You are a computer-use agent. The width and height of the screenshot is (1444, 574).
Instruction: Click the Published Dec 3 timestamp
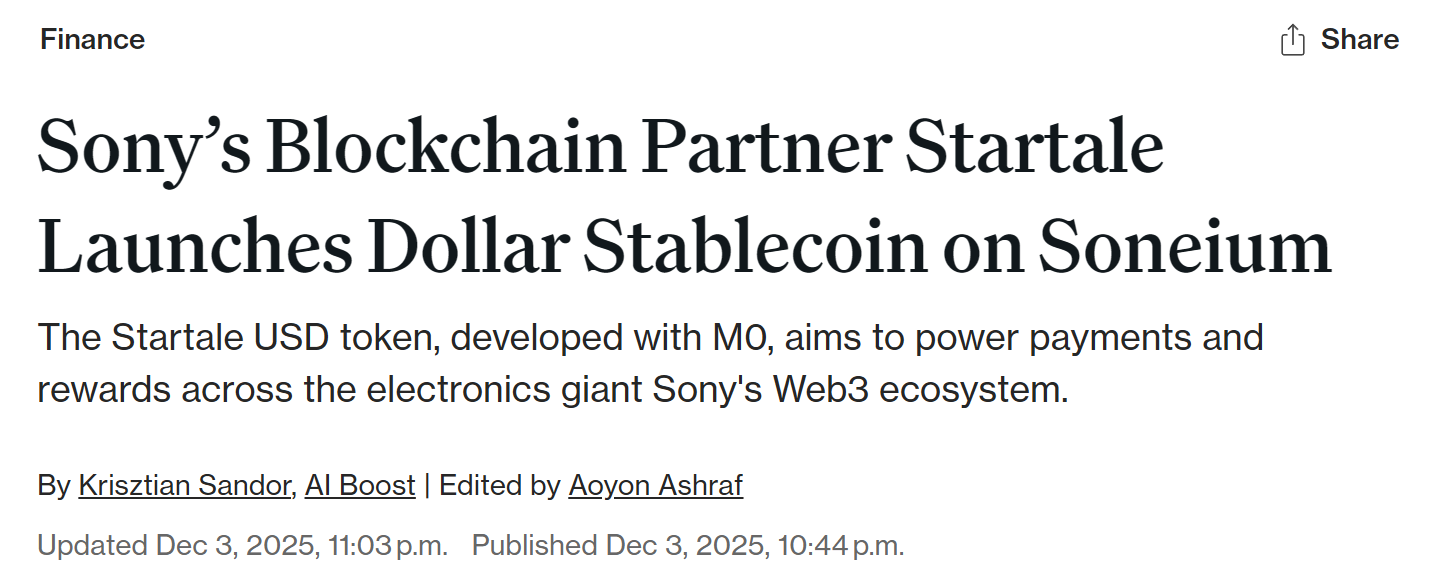click(688, 546)
